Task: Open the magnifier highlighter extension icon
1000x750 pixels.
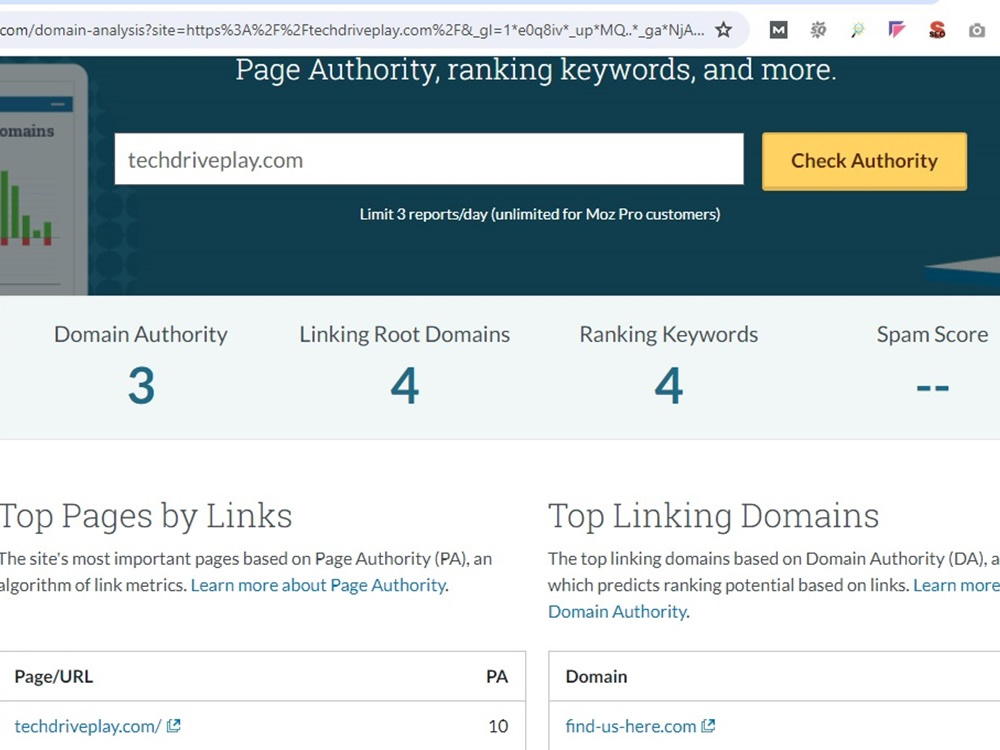Action: point(858,30)
